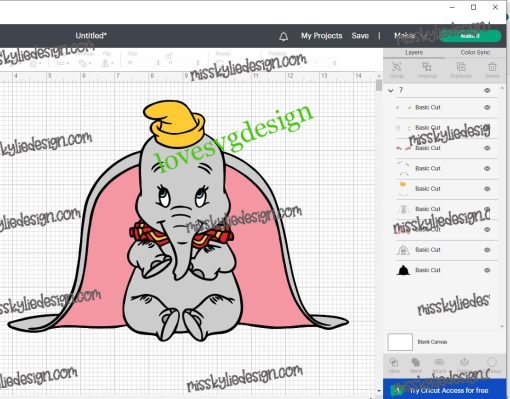Click Save in the header
This screenshot has height=399, width=510.
tap(360, 36)
